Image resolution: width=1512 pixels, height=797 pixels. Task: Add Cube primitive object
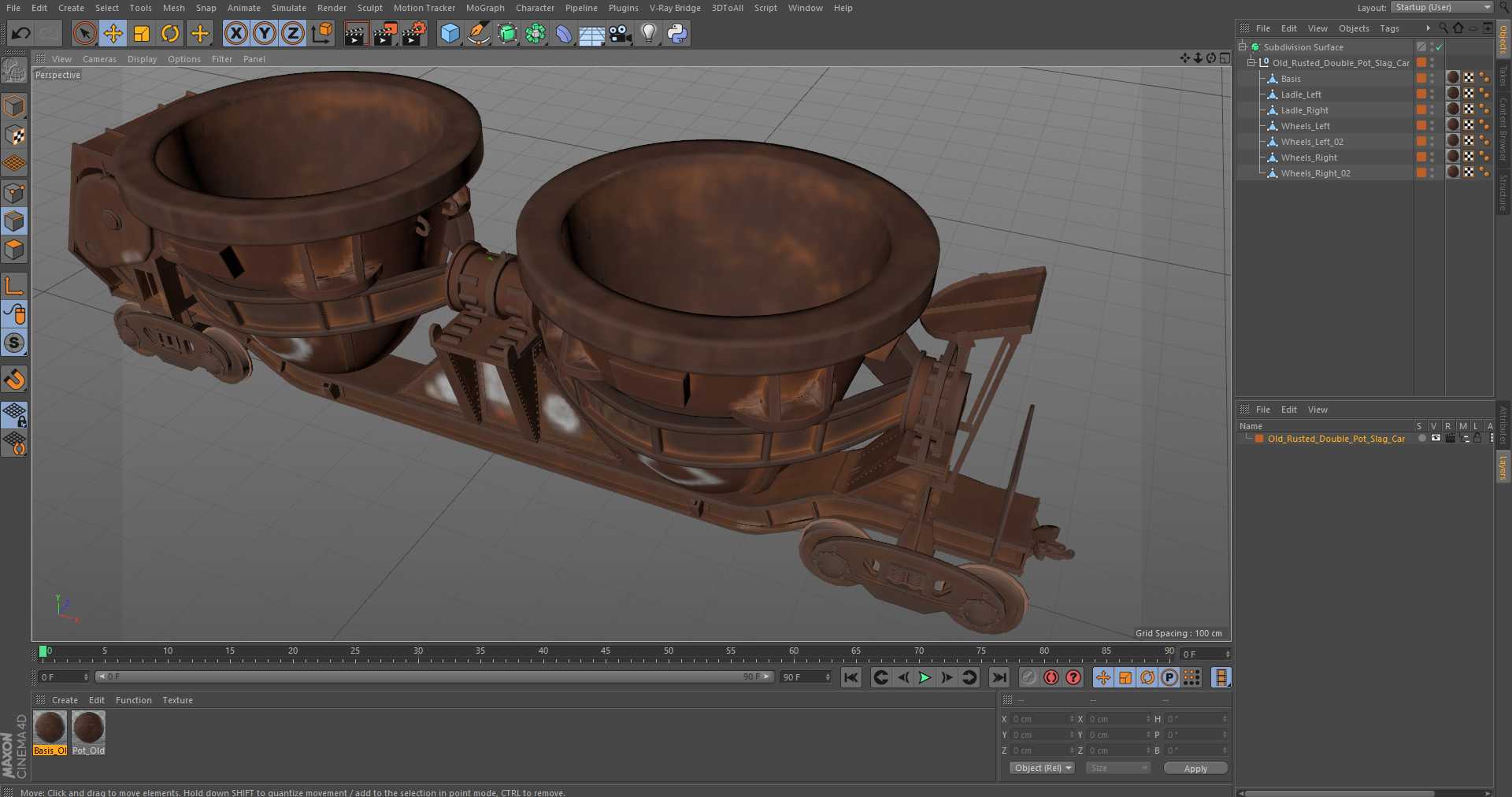click(450, 33)
